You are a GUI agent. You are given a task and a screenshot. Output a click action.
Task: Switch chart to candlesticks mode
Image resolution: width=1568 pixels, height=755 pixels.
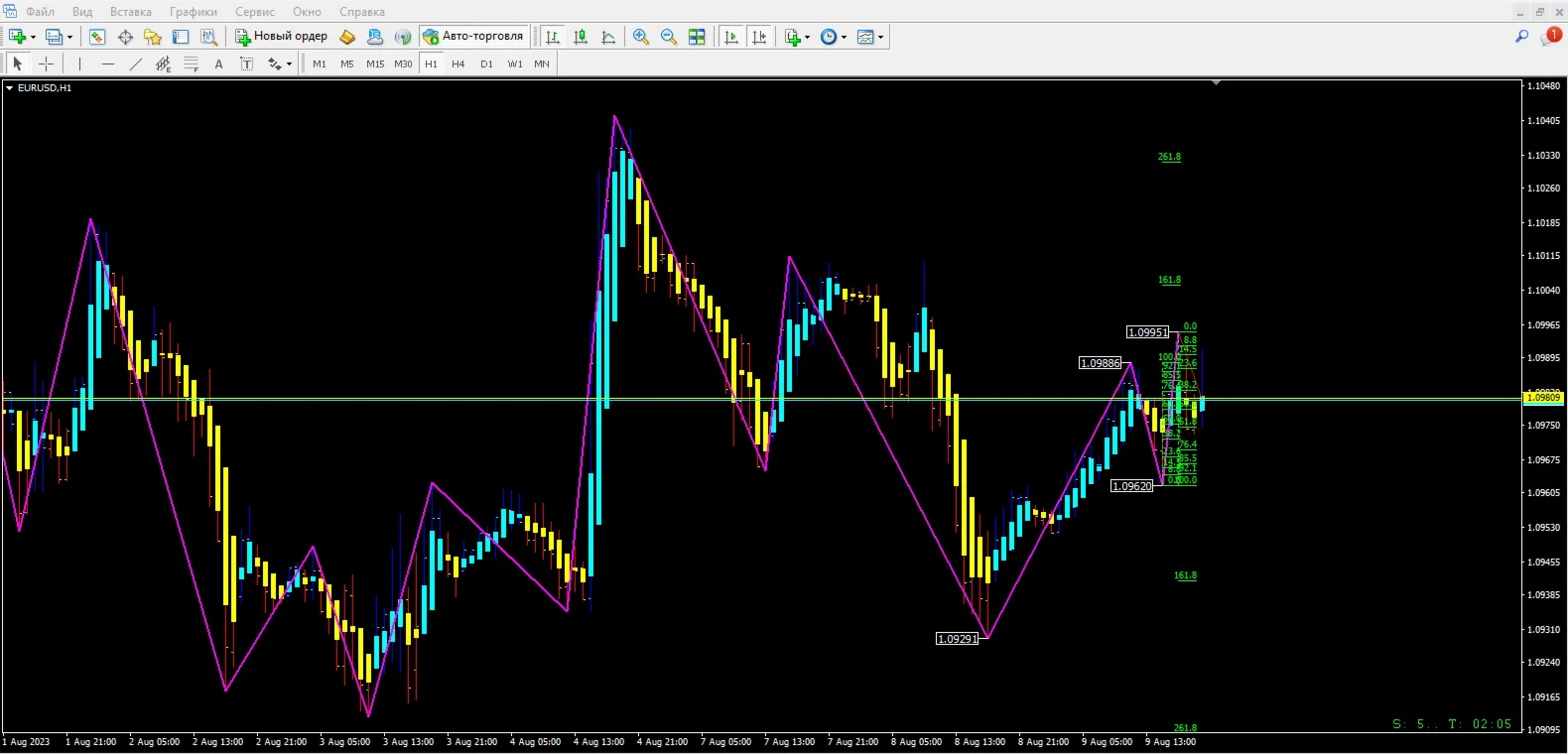pyautogui.click(x=581, y=37)
